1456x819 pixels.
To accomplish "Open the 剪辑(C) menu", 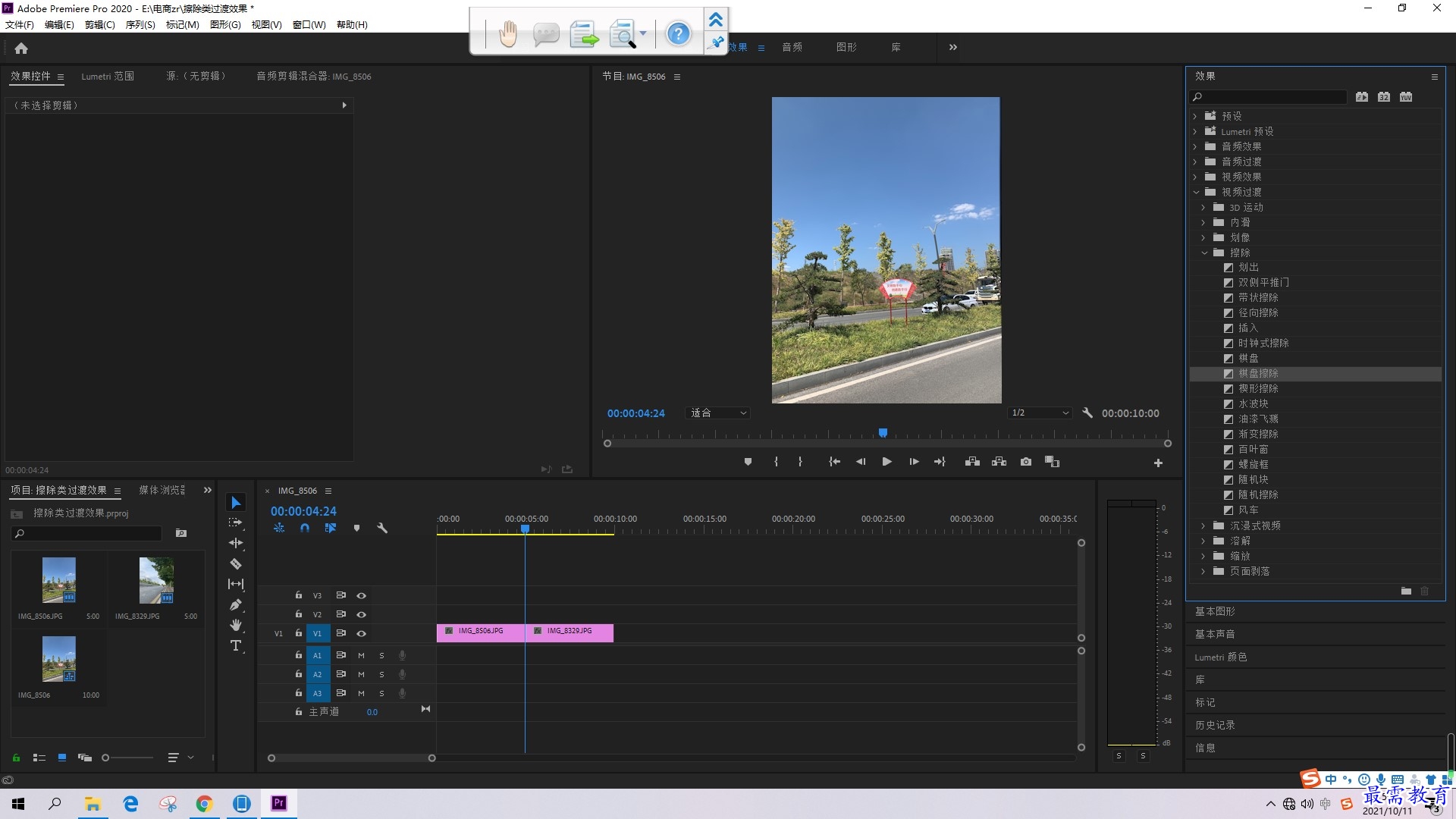I will coord(100,25).
